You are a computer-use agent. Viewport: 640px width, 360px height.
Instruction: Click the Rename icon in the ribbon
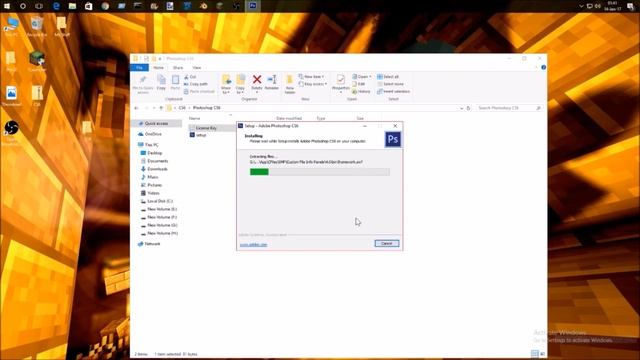point(271,82)
